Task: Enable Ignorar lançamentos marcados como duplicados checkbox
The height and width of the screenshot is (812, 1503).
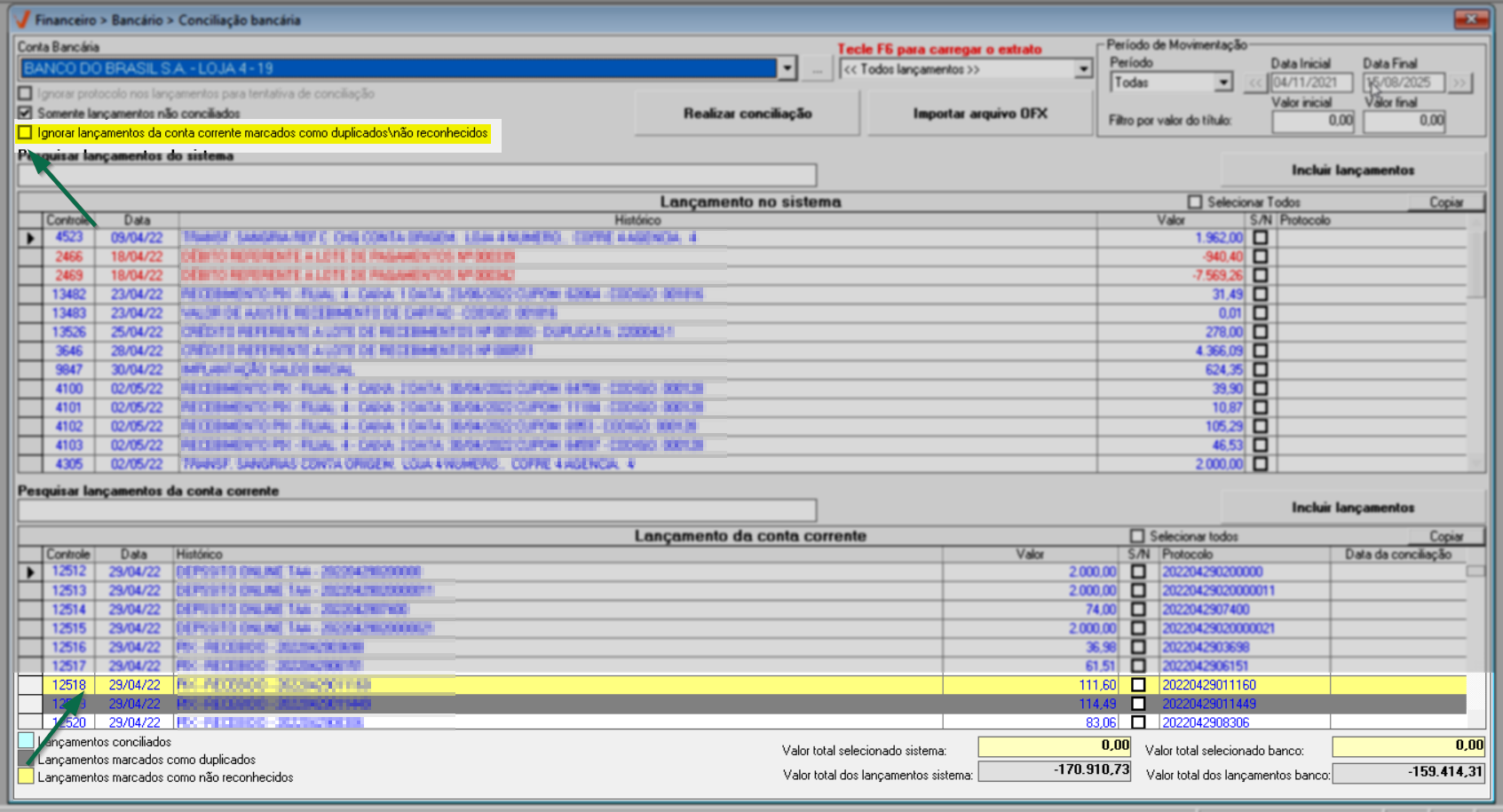Action: 26,133
